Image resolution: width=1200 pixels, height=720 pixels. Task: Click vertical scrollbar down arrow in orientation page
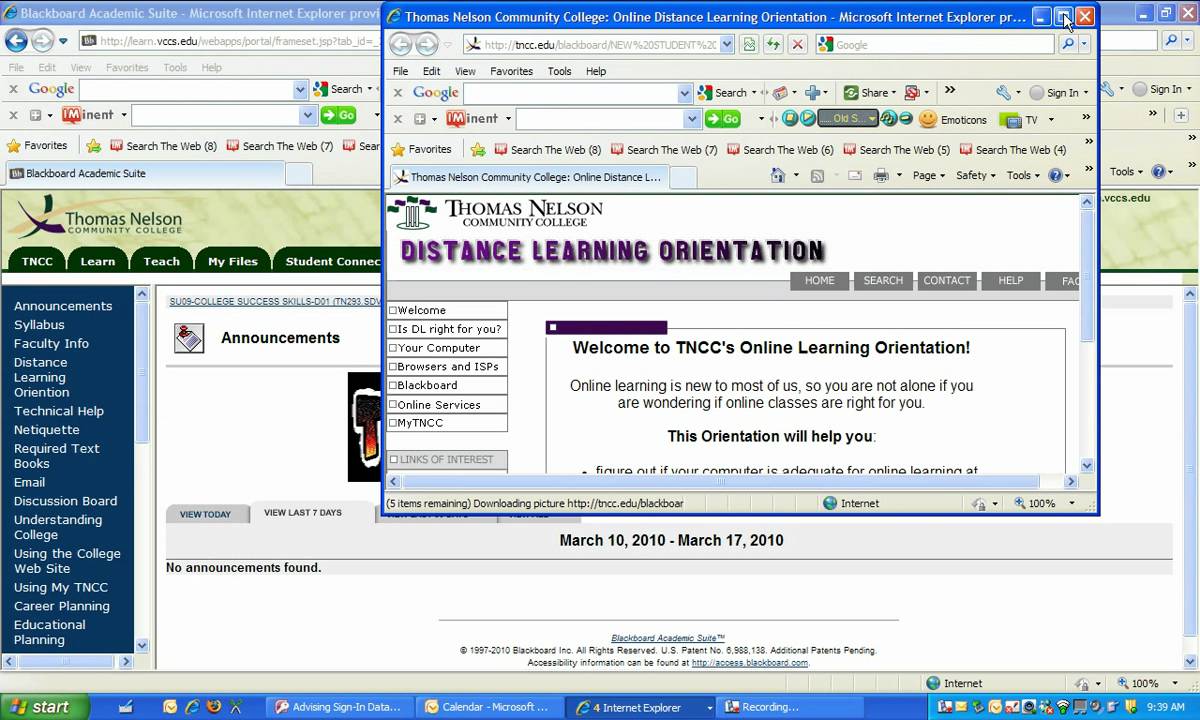pos(1087,466)
